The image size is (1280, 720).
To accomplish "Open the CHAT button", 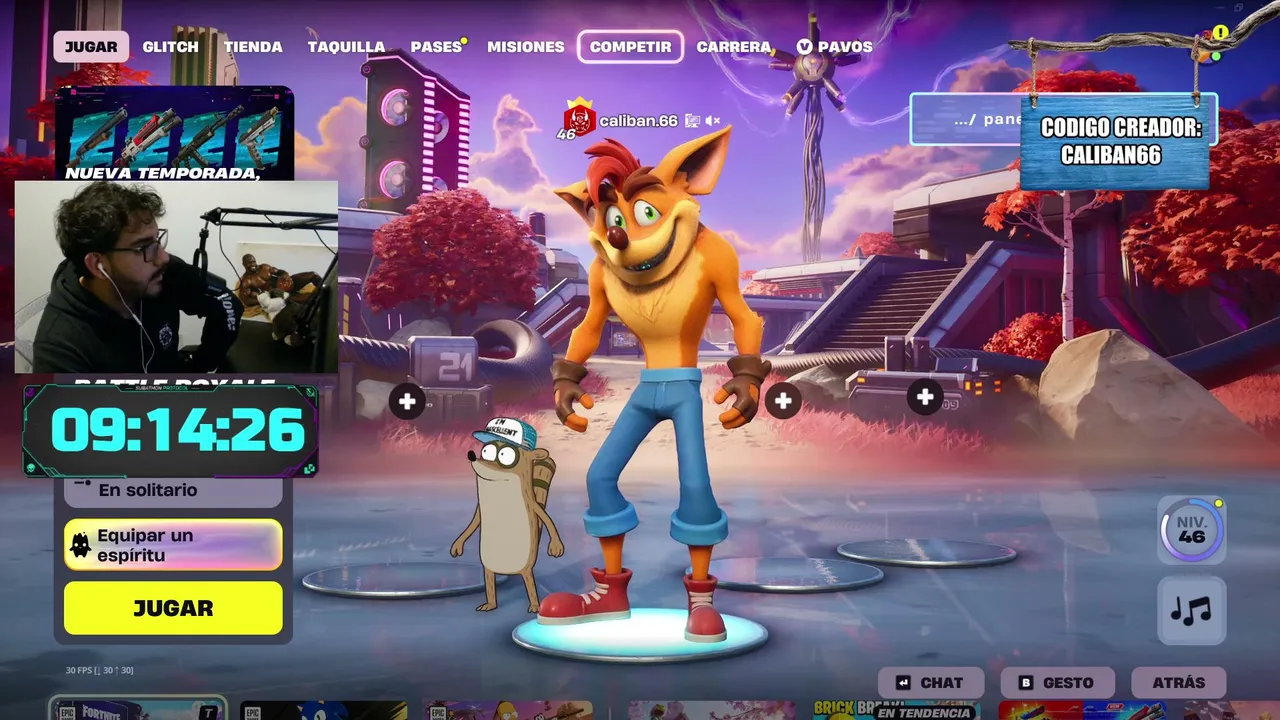I will [x=931, y=683].
